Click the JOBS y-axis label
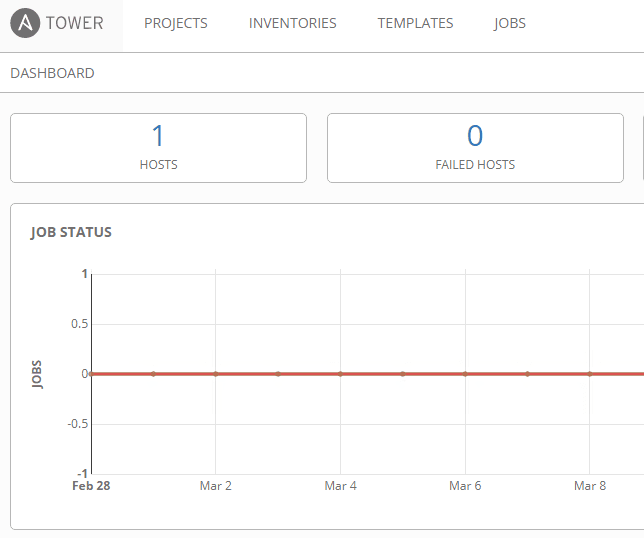Image resolution: width=644 pixels, height=538 pixels. coord(37,374)
